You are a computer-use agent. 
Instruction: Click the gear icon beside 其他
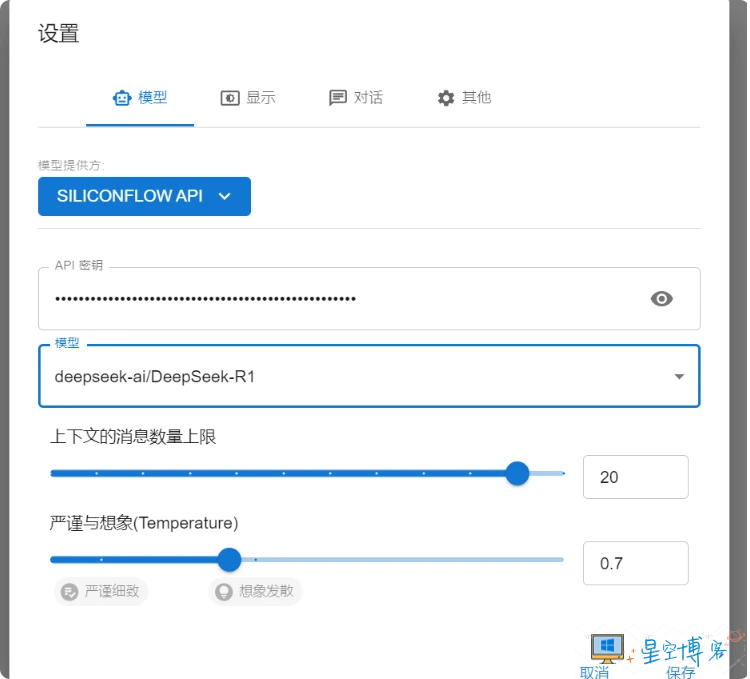tap(446, 98)
